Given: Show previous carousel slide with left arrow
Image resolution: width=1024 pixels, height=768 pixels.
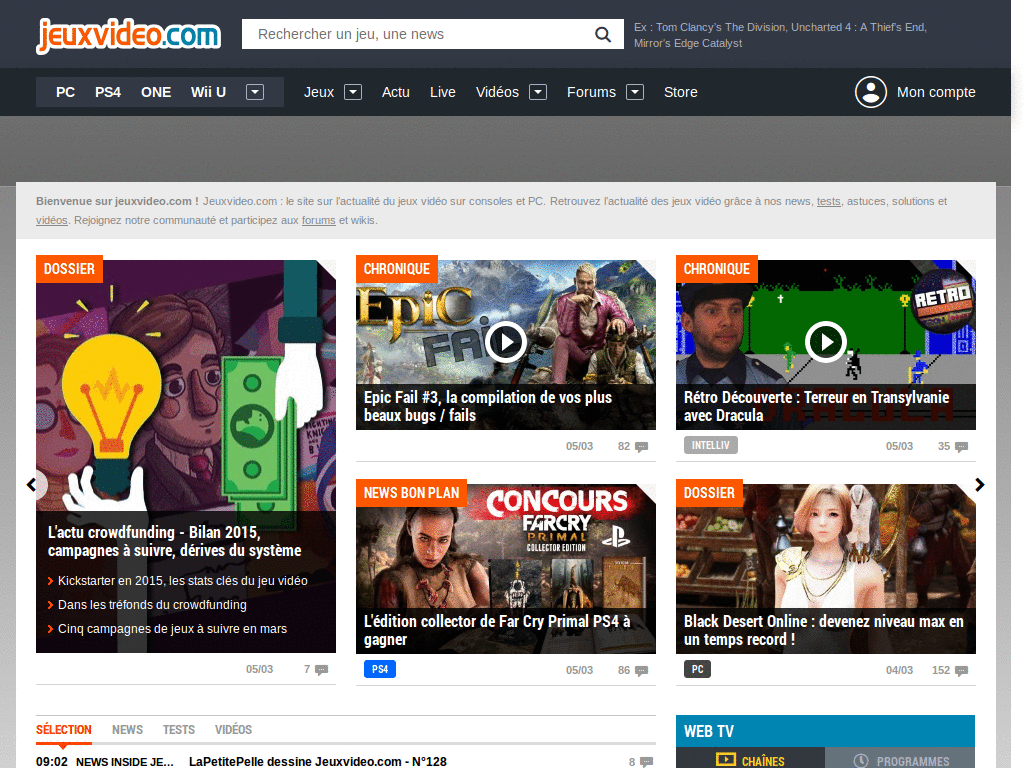Looking at the screenshot, I should [31, 485].
